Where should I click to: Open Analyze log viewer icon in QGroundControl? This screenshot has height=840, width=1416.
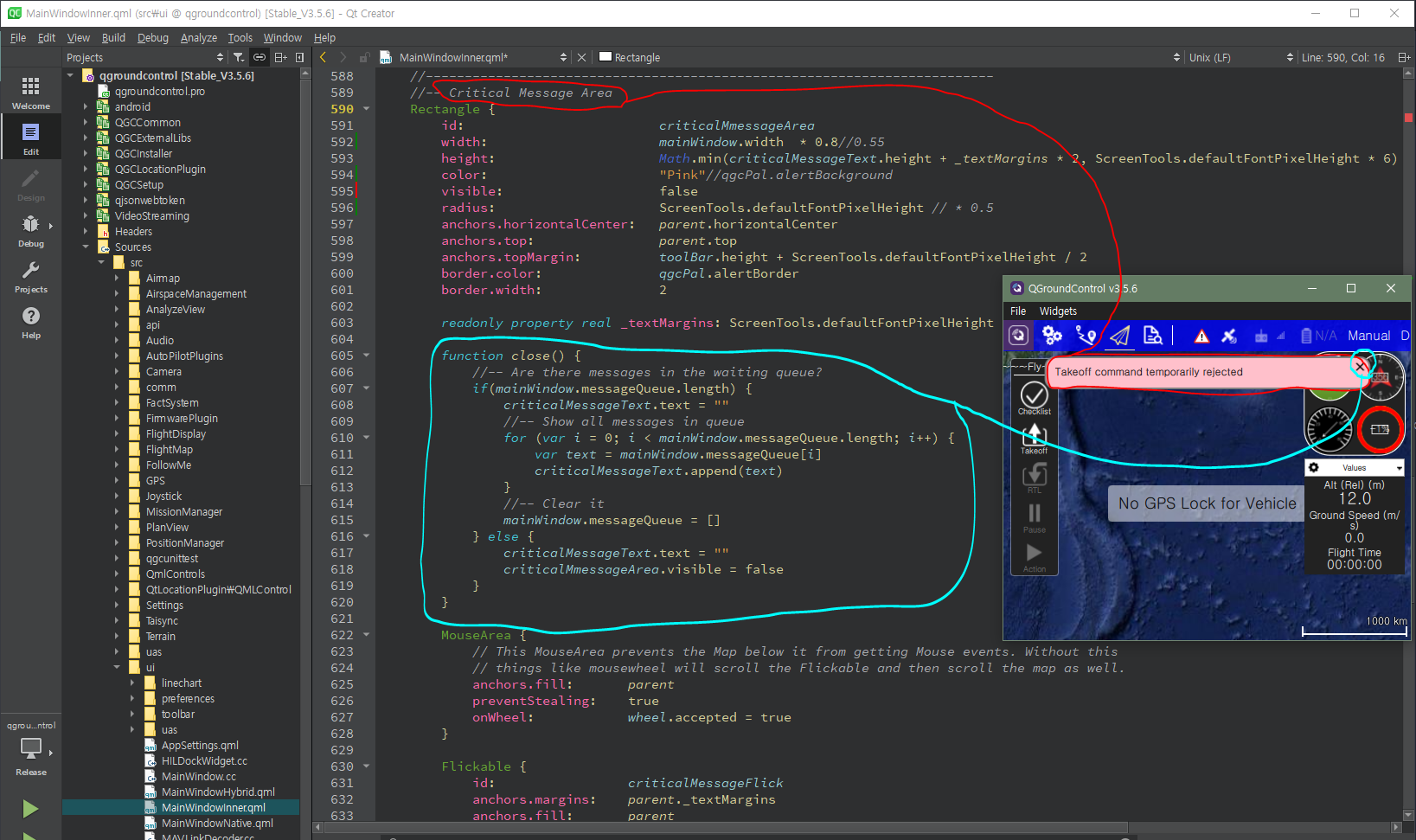coord(1152,336)
